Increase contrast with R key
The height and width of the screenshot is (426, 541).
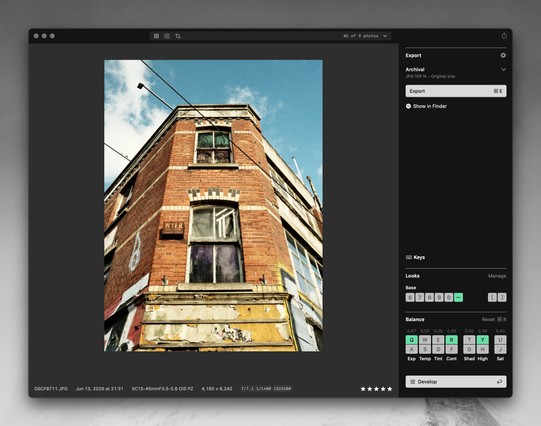click(x=451, y=340)
